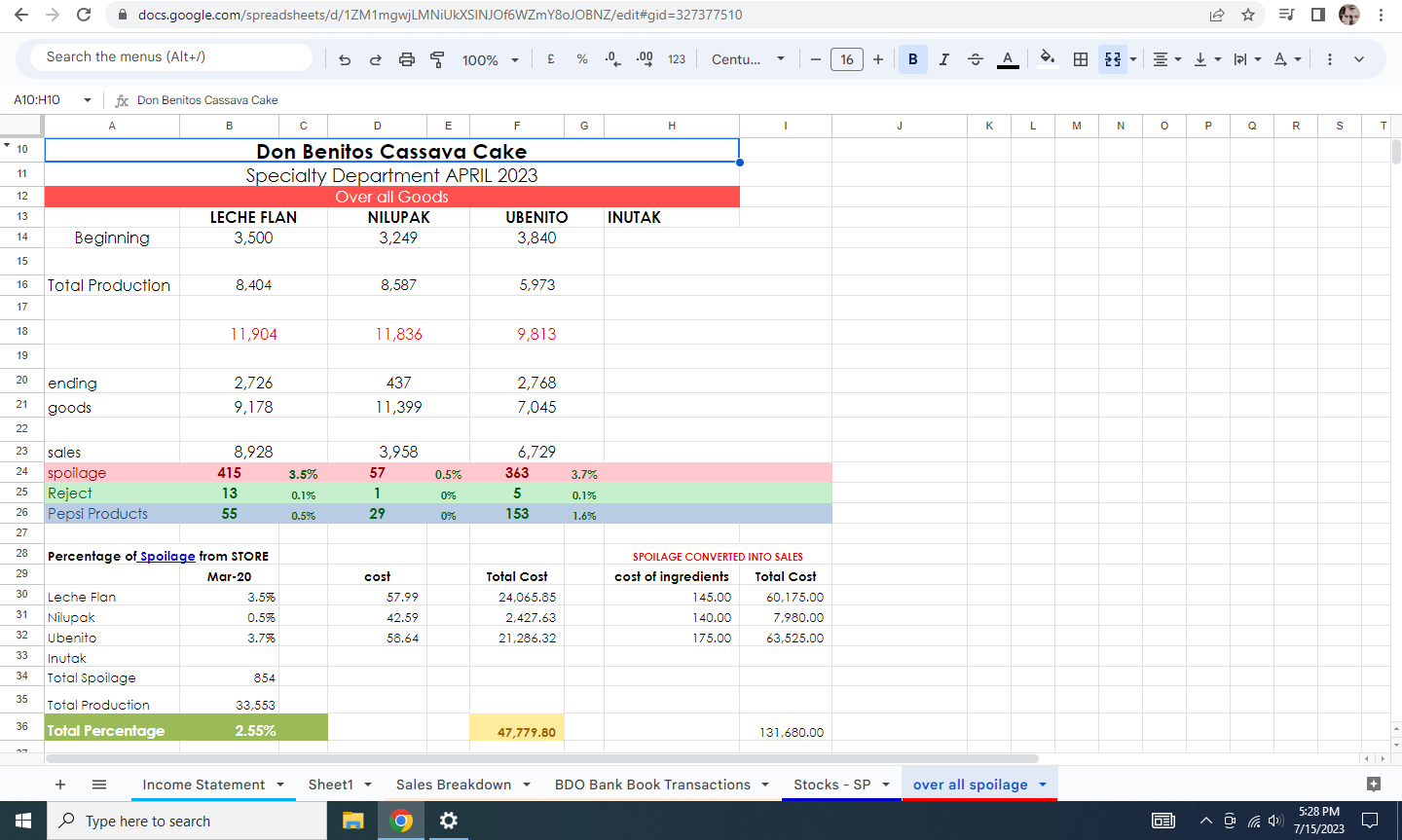Screen dimensions: 1402x840
Task: Show the All Sheets list
Action: tap(99, 785)
